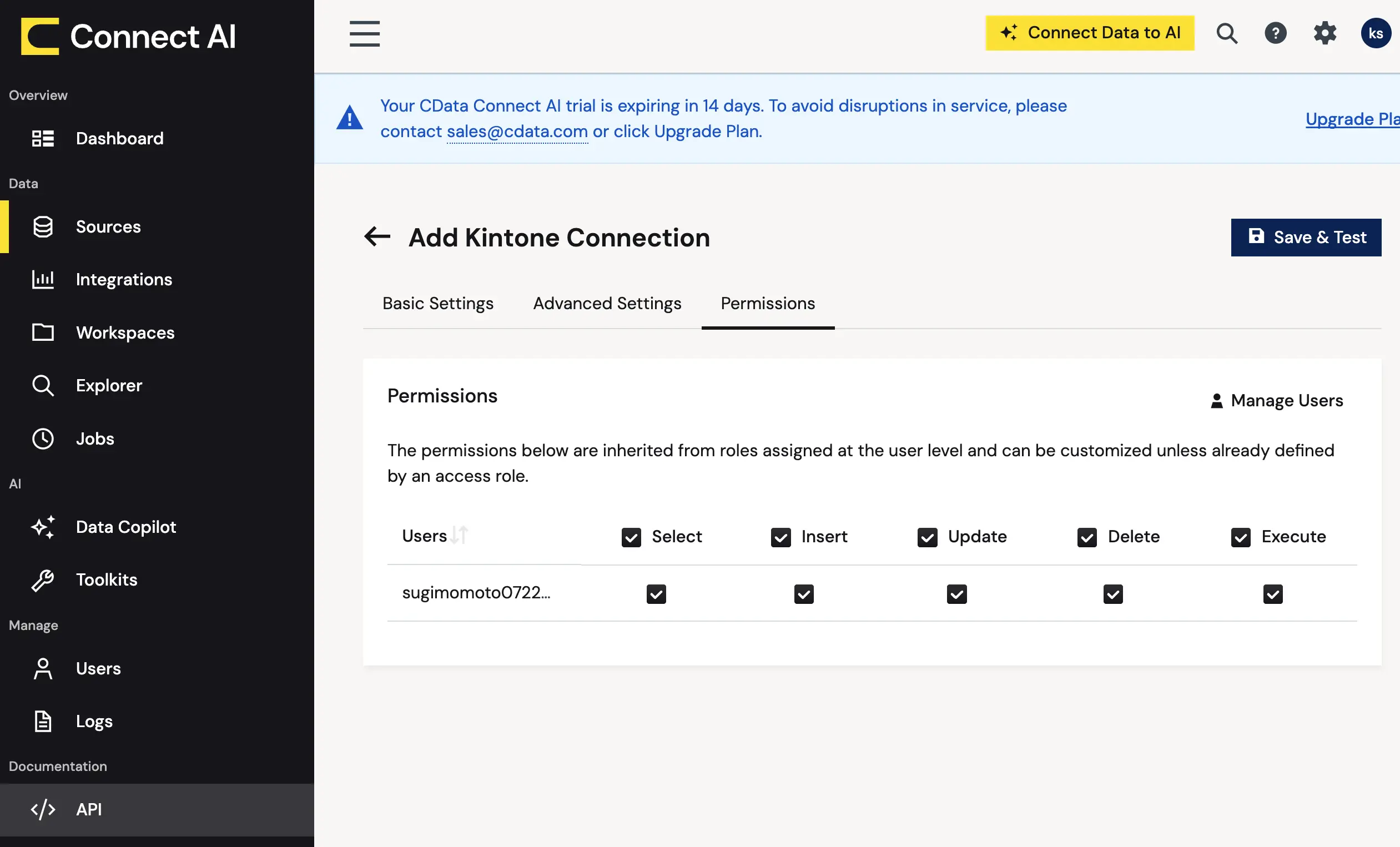Viewport: 1400px width, 847px height.
Task: Uncheck Update permission for sugimomoto0722
Action: point(957,594)
